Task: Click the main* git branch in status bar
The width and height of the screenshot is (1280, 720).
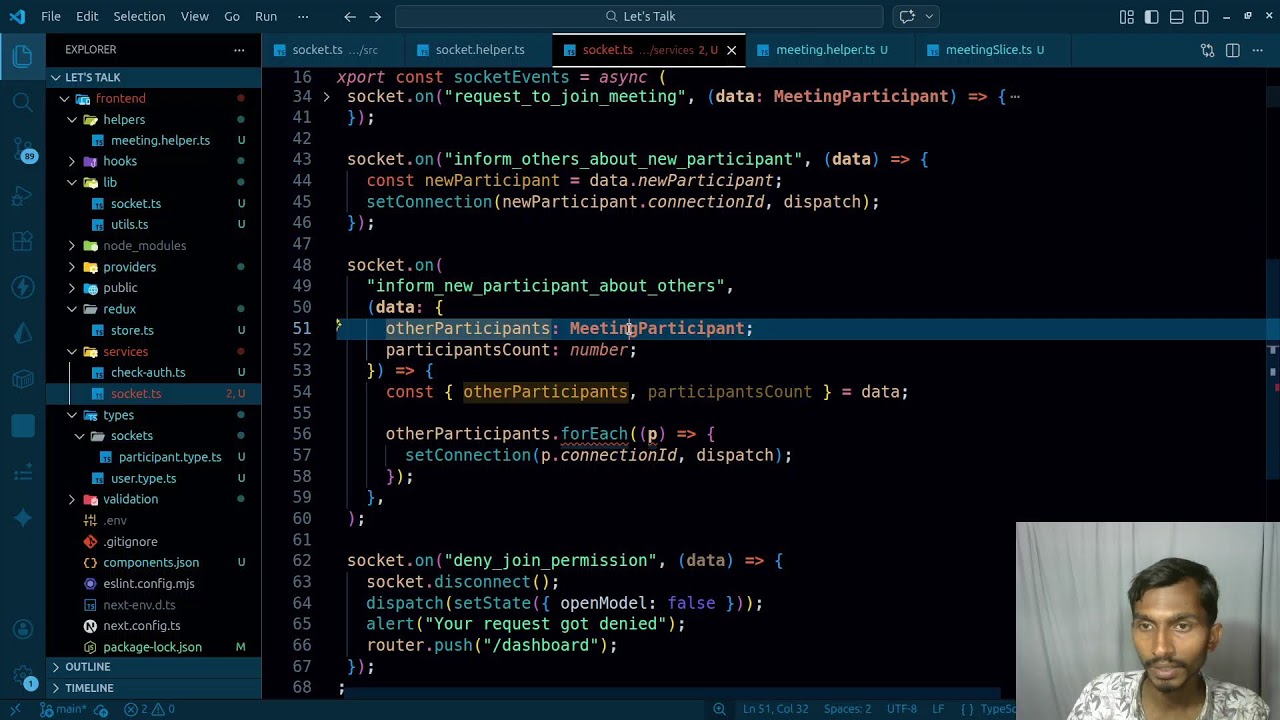Action: pos(62,709)
